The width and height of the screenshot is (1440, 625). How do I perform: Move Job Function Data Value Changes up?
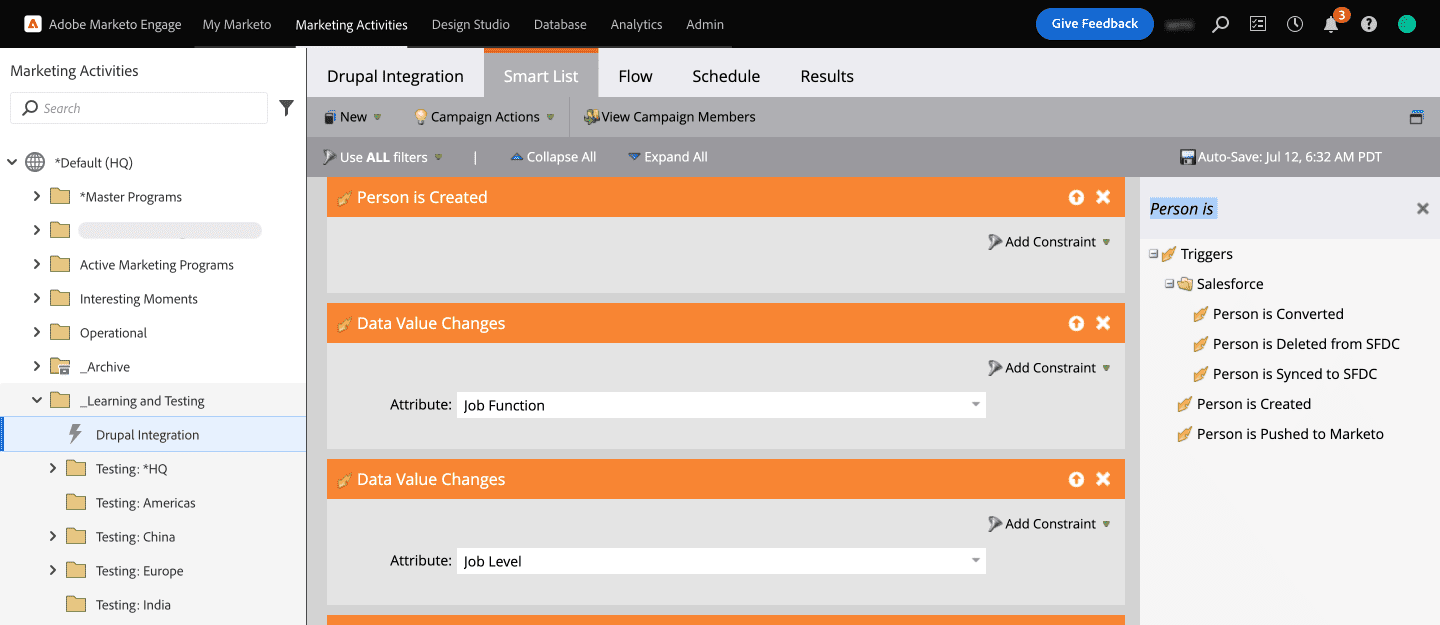pos(1076,323)
